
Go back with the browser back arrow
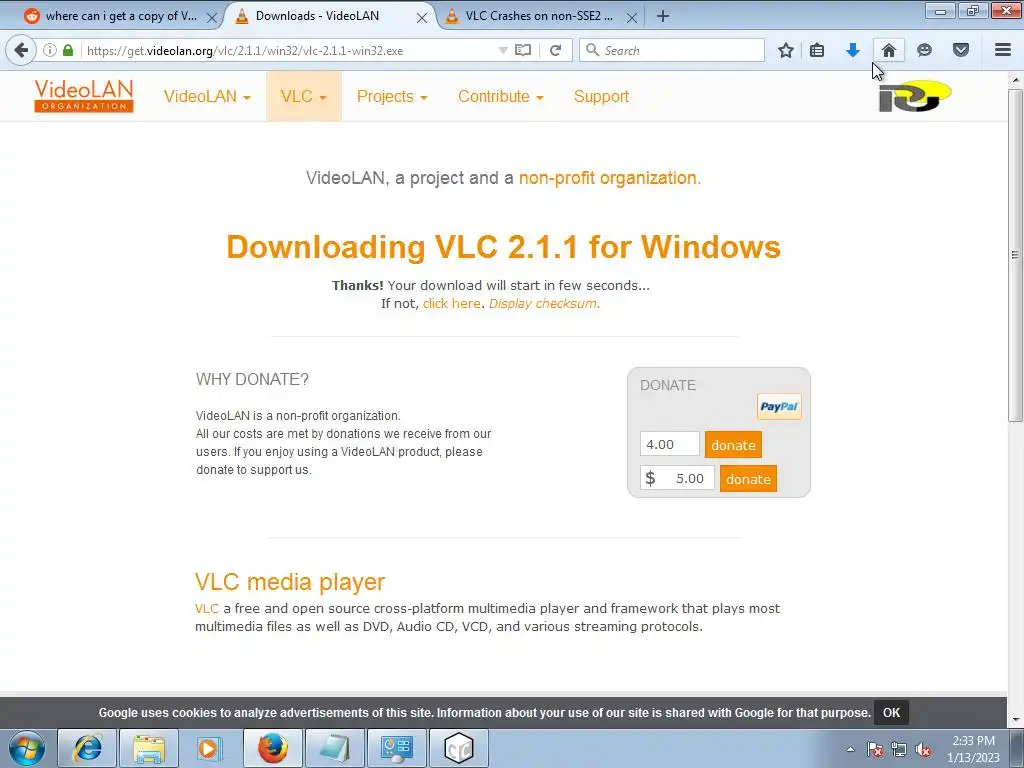click(x=21, y=50)
